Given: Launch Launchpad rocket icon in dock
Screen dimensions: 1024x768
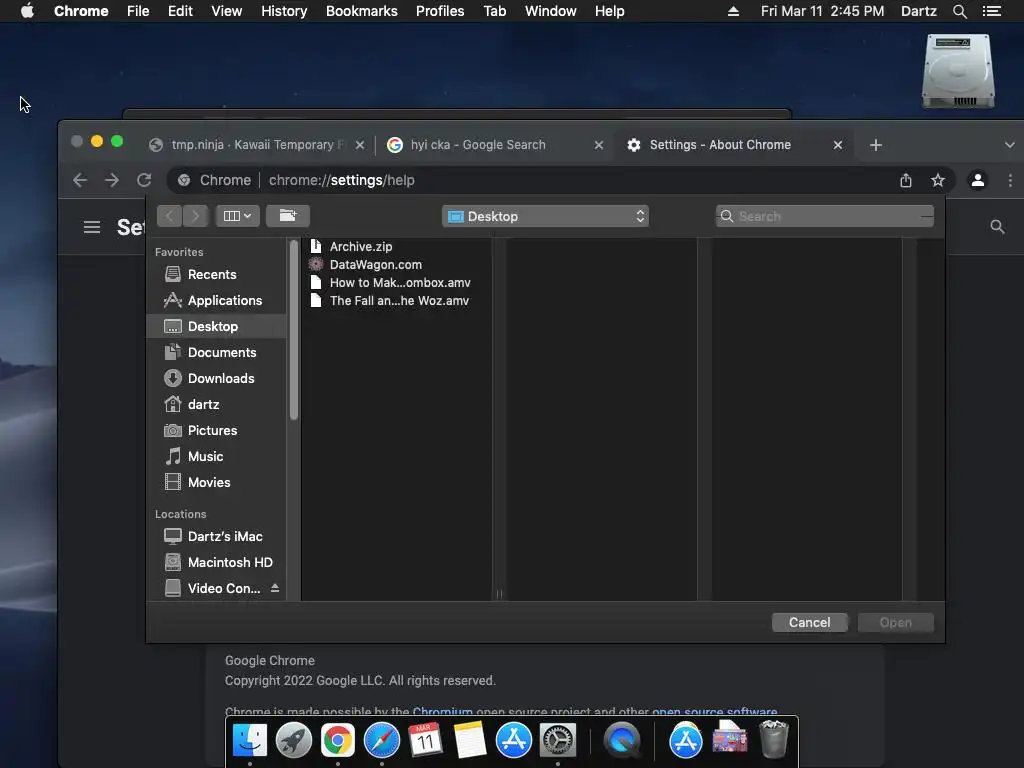Looking at the screenshot, I should pos(293,741).
